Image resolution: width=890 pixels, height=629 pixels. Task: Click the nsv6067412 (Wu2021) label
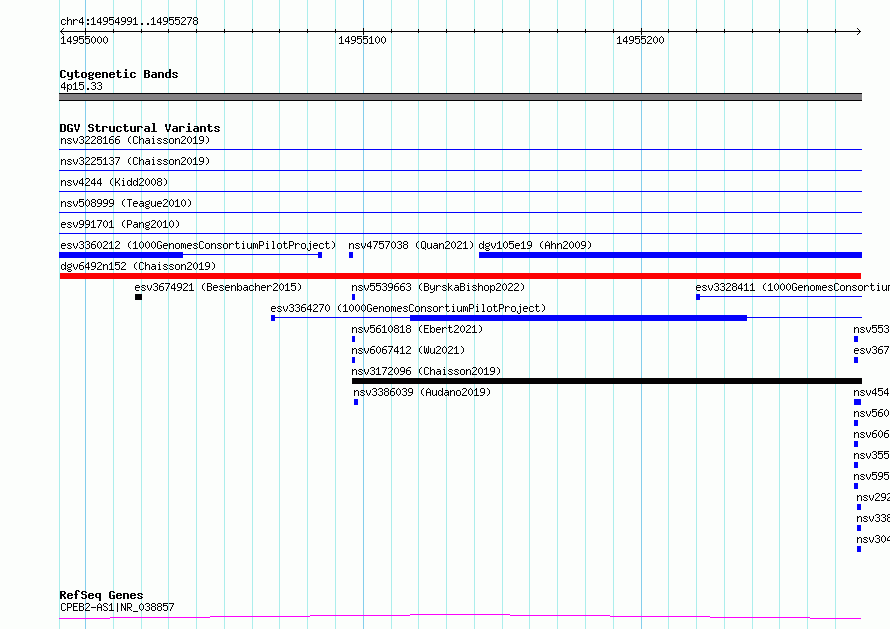[x=408, y=350]
